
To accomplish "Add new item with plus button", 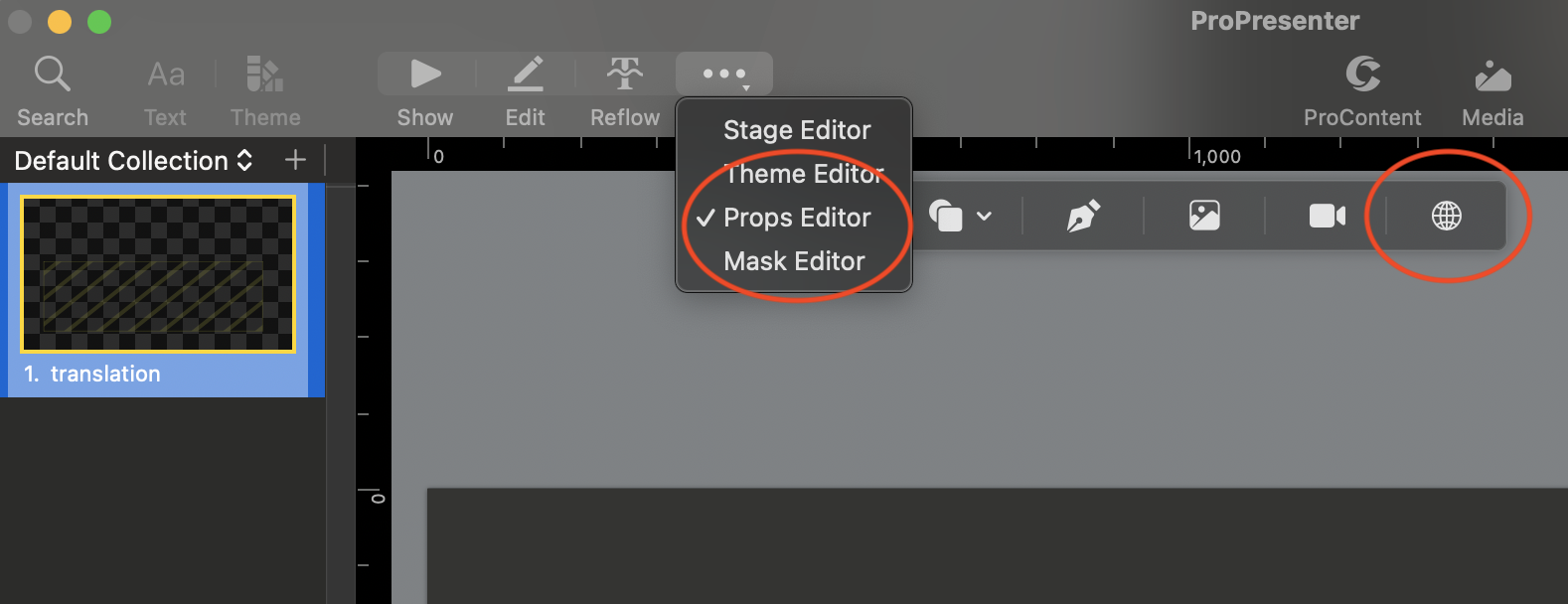I will 295,160.
